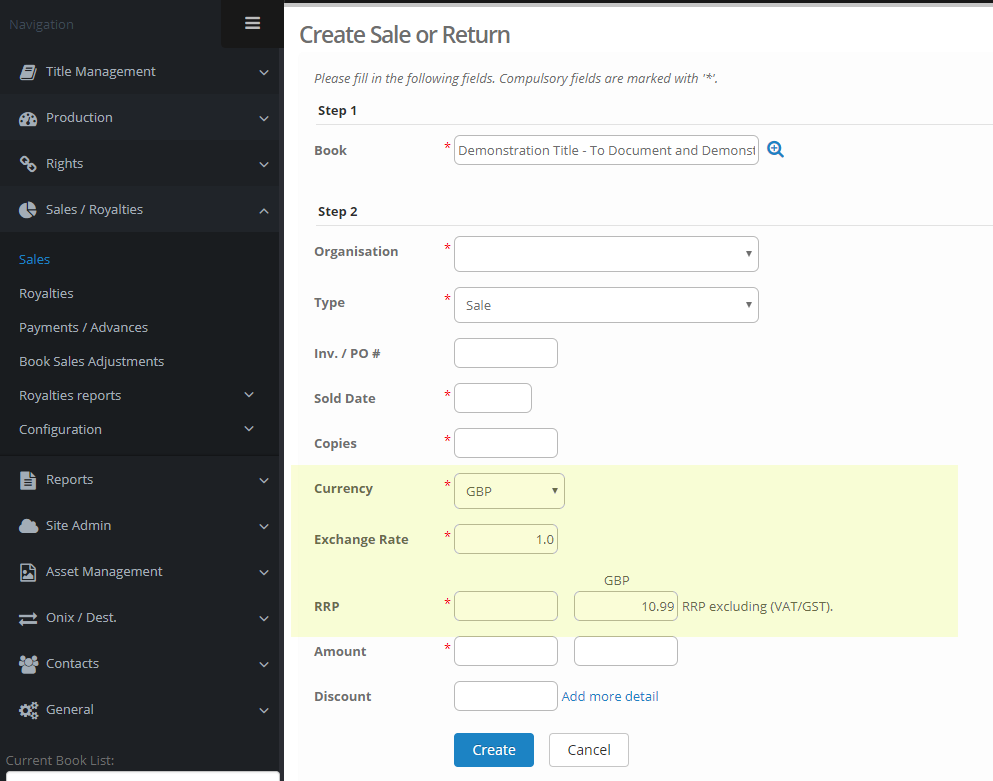Open the Type dropdown showing Sale
The width and height of the screenshot is (993, 781).
pyautogui.click(x=606, y=305)
